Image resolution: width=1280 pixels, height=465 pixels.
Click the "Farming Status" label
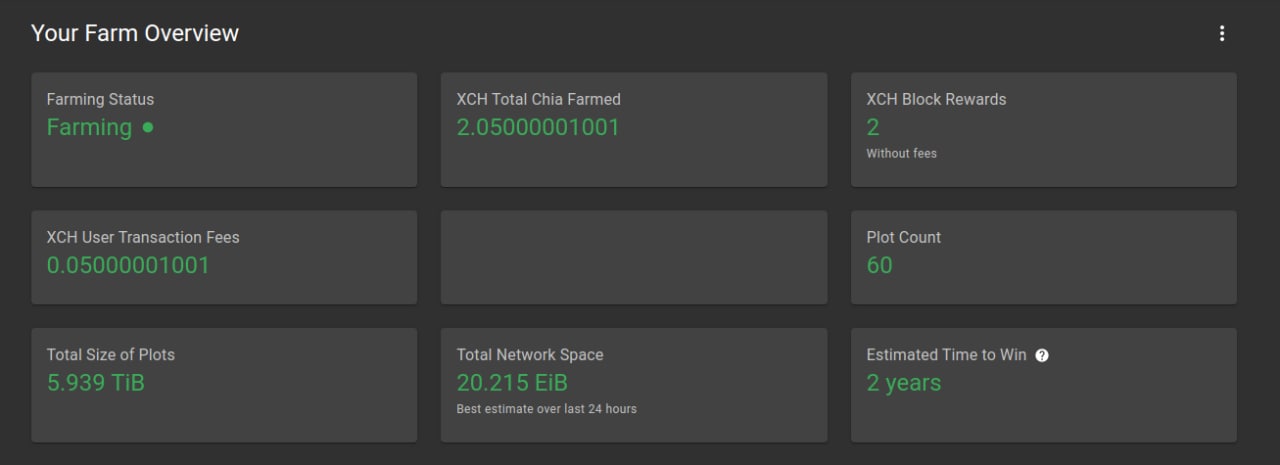[100, 99]
